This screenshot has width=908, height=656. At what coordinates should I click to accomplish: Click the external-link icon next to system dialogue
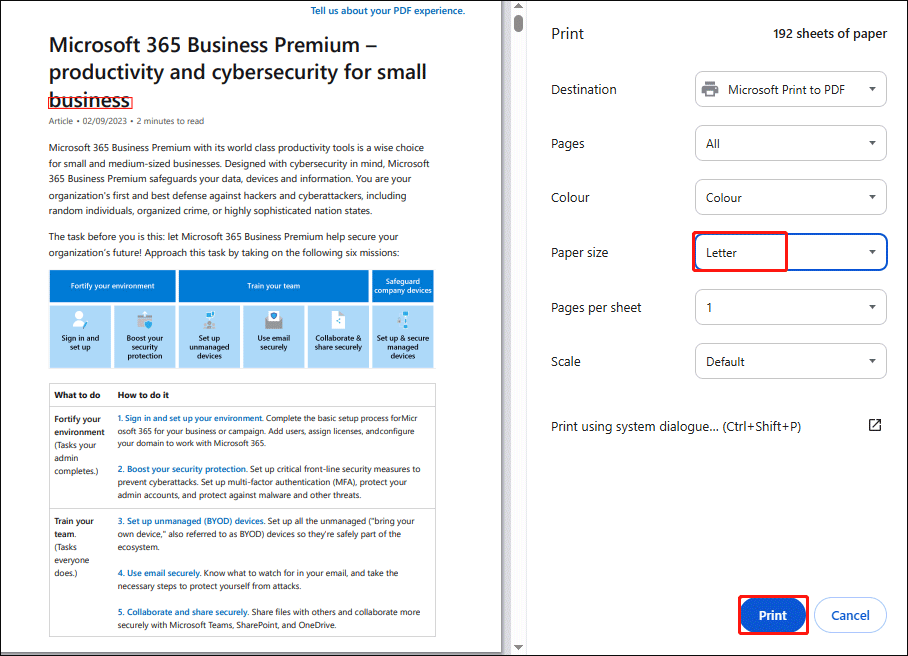click(875, 425)
